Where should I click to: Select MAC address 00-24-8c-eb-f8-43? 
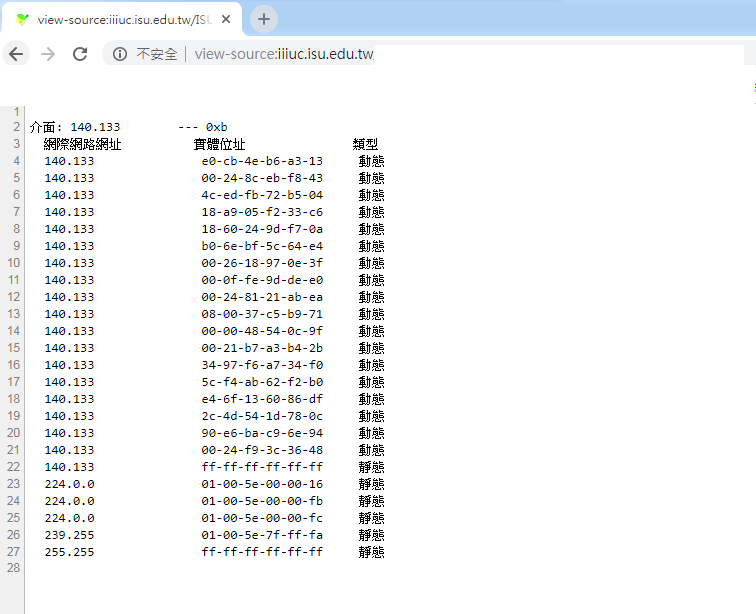(x=262, y=178)
